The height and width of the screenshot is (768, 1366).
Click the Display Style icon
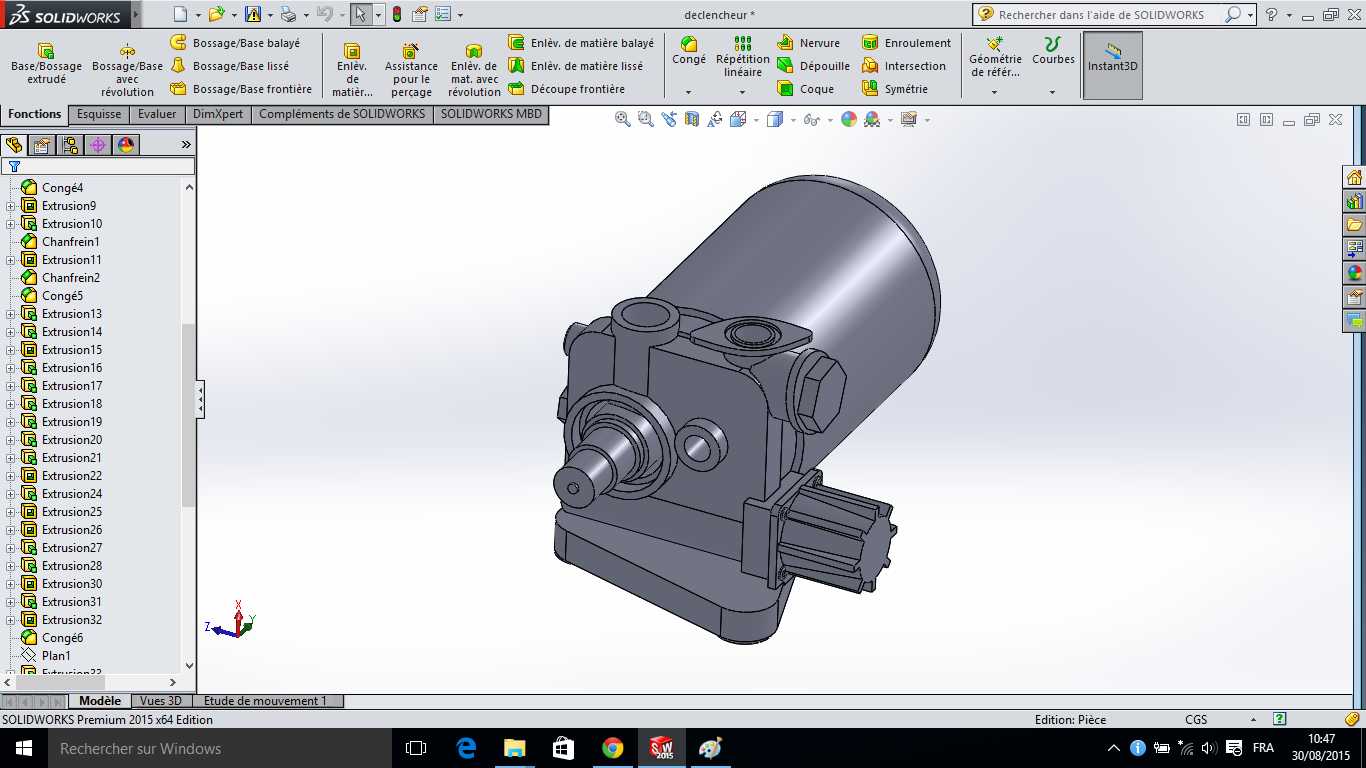[x=774, y=119]
